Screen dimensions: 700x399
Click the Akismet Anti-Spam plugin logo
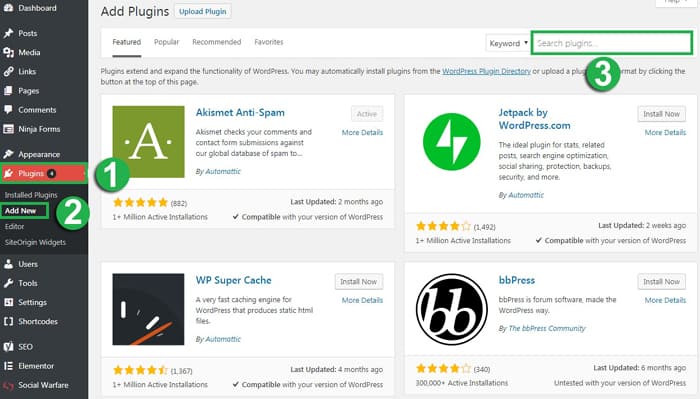[x=148, y=141]
